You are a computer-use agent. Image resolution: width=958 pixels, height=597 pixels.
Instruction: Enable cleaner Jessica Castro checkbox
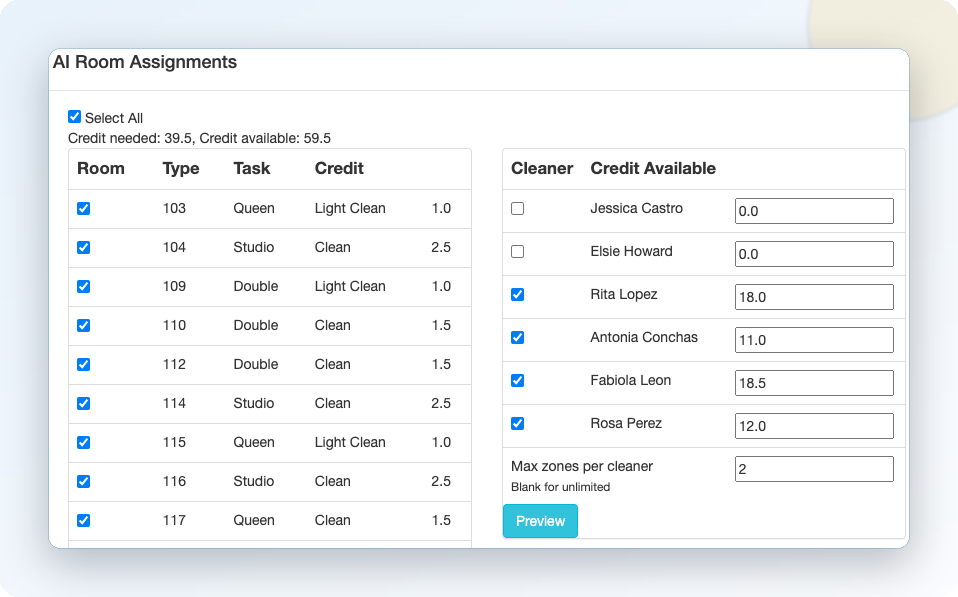point(517,208)
